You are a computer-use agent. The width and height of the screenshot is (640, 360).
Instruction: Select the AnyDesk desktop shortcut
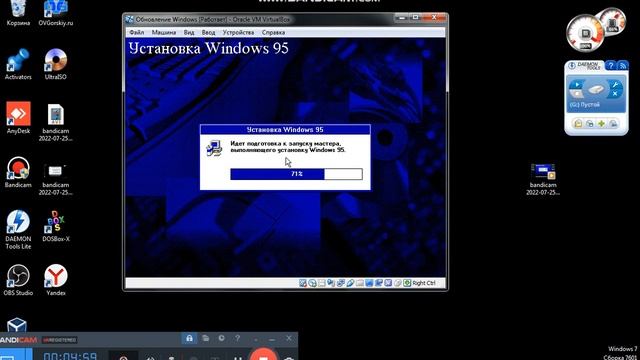click(x=18, y=118)
